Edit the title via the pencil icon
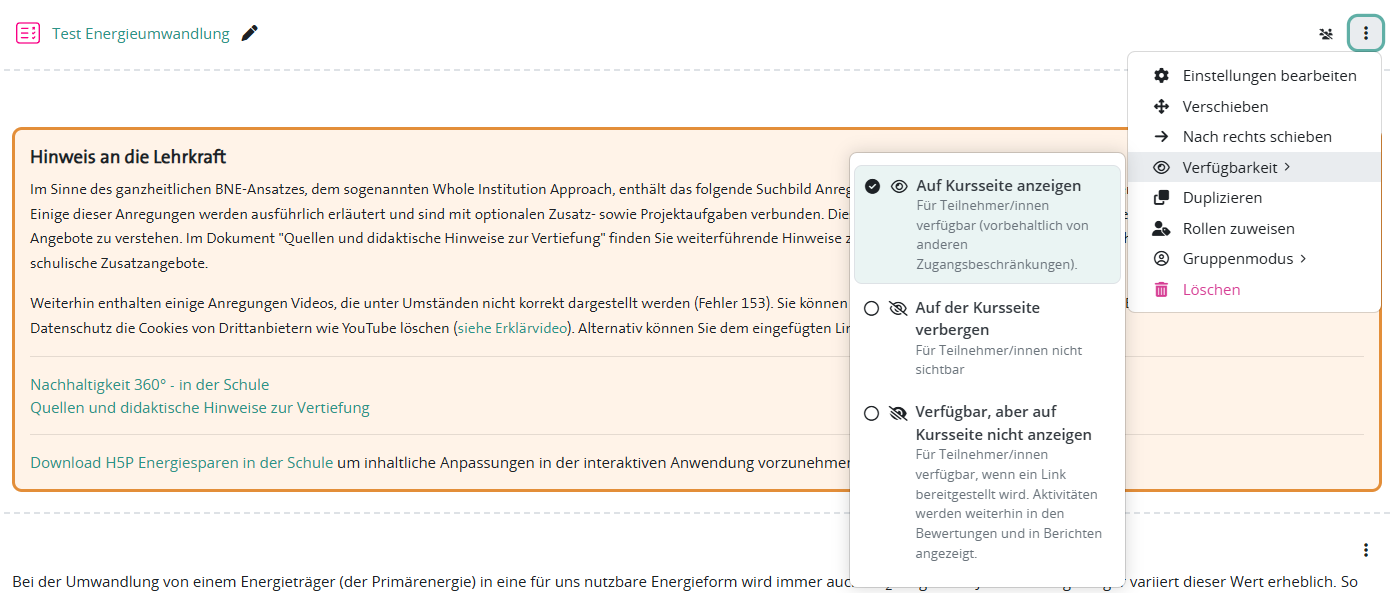 click(250, 34)
